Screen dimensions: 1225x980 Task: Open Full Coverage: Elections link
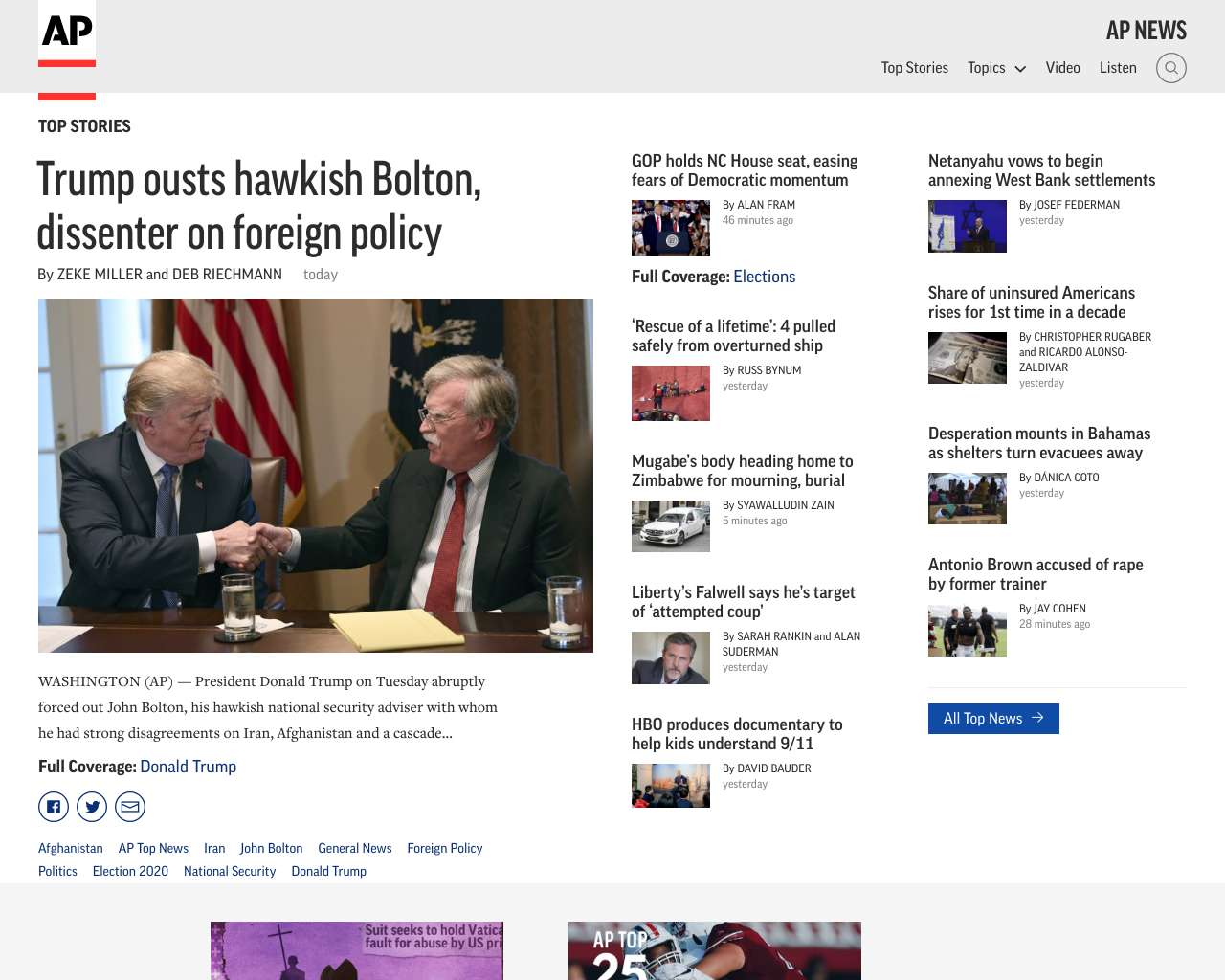(x=764, y=277)
